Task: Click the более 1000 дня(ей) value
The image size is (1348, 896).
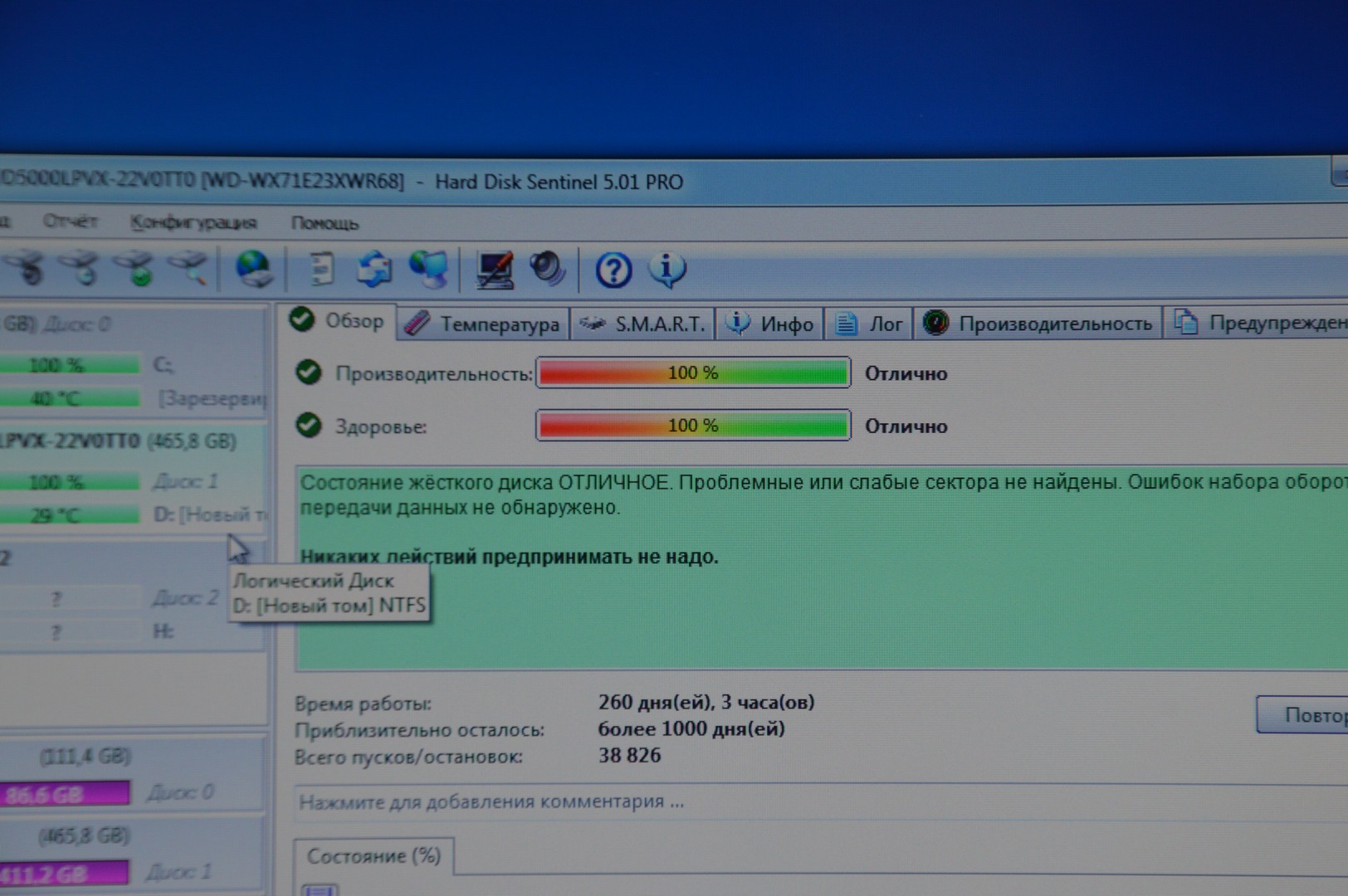Action: (691, 729)
